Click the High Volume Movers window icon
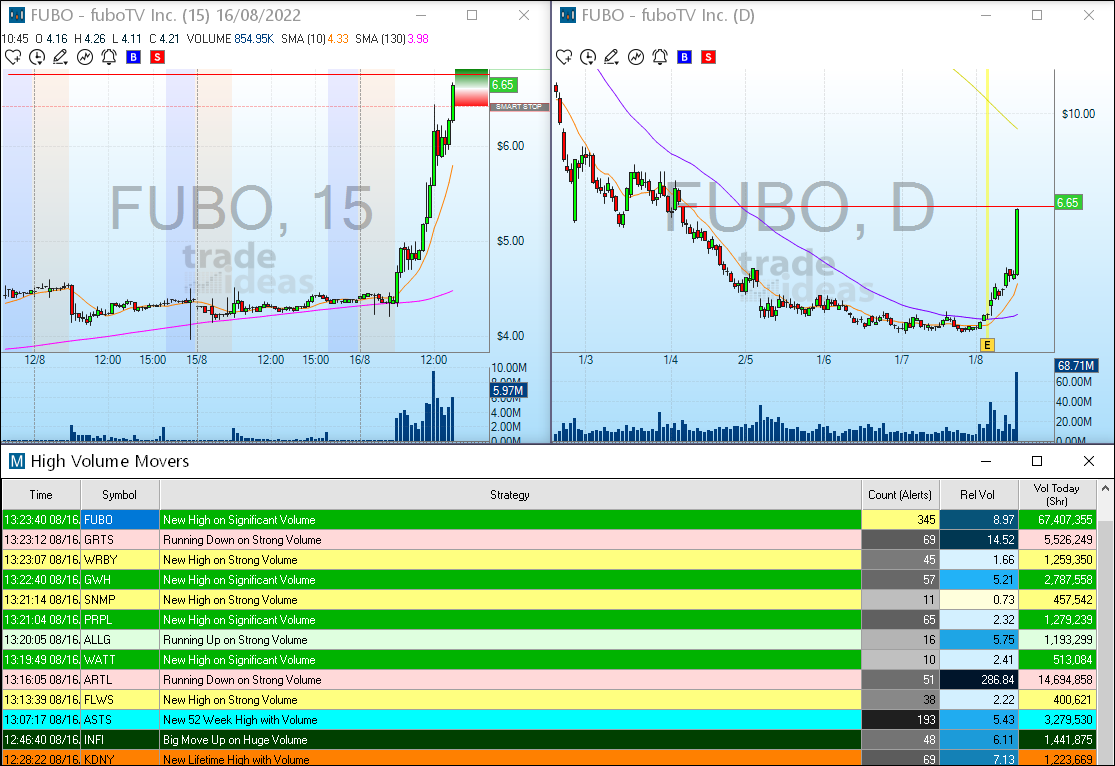The image size is (1115, 766). coord(16,461)
